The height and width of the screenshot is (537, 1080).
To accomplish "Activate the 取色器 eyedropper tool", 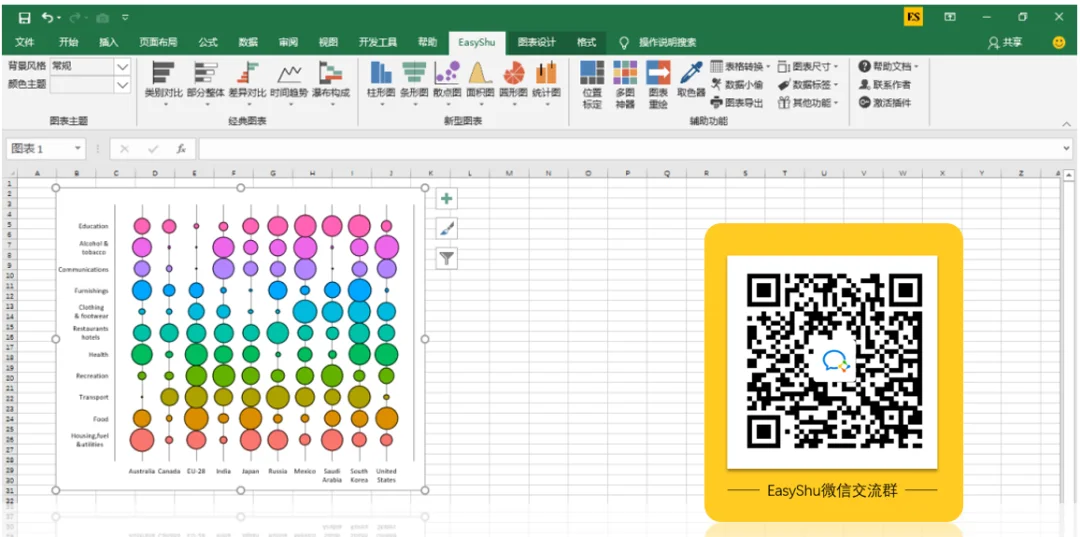I will 691,78.
